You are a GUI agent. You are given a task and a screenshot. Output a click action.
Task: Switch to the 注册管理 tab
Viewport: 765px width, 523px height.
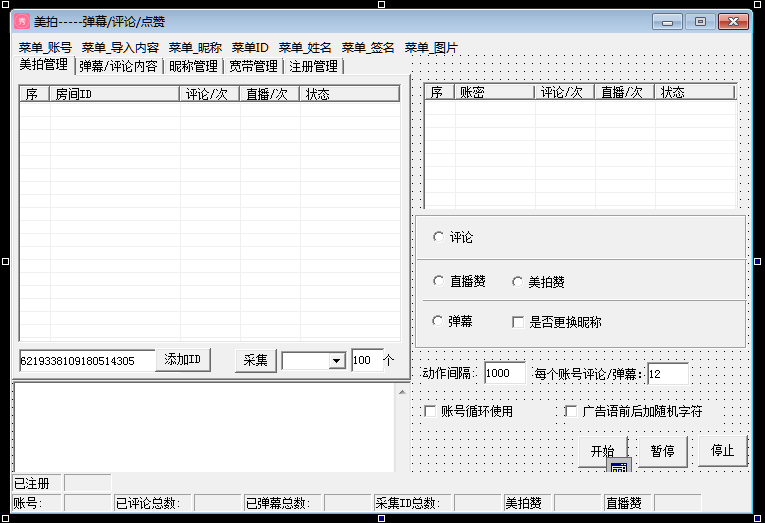click(314, 66)
